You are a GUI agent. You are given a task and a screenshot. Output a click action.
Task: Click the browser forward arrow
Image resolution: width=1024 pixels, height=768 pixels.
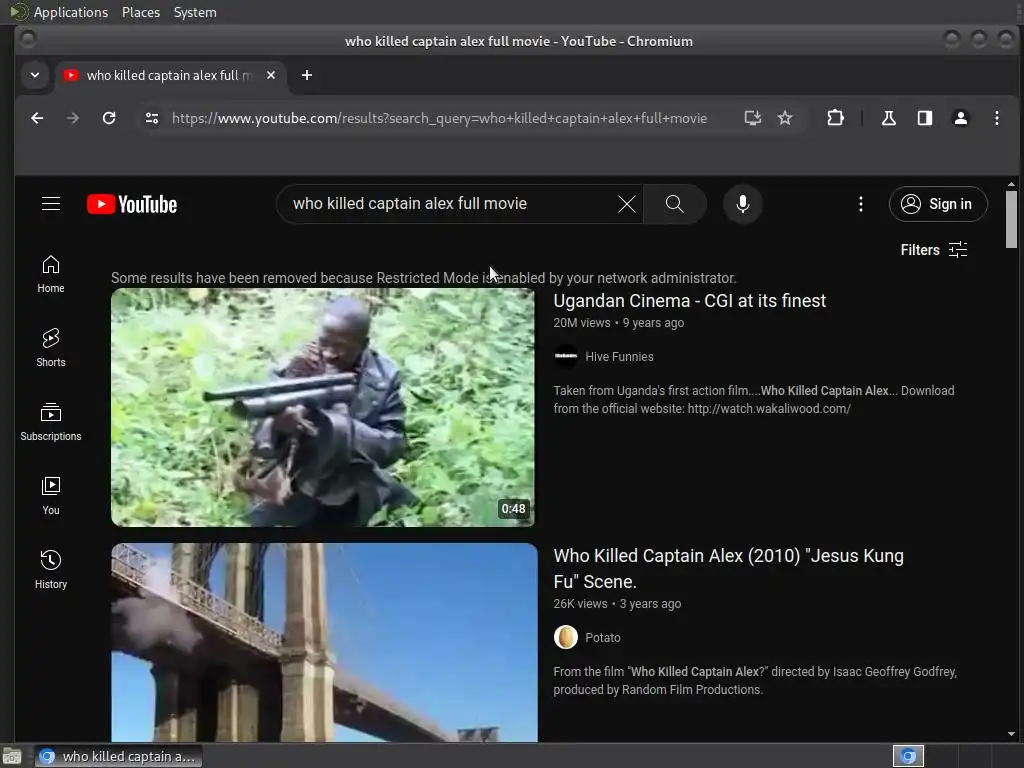[73, 118]
